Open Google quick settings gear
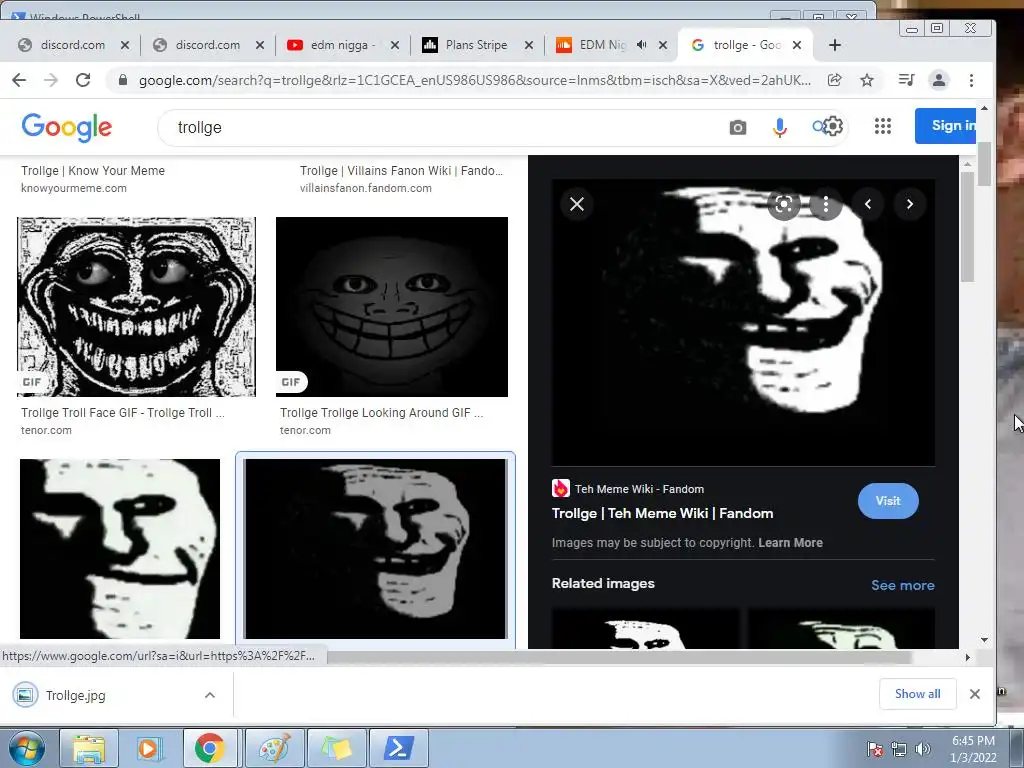 pos(833,126)
